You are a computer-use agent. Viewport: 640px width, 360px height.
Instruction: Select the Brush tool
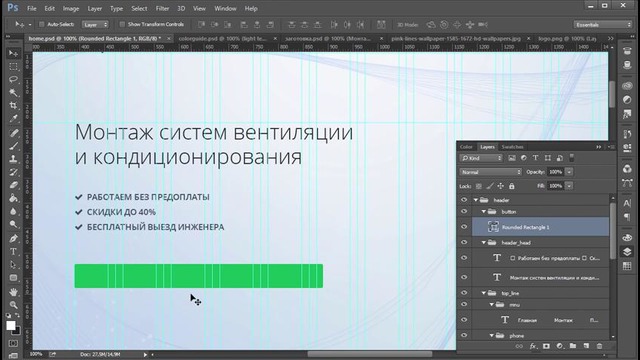pyautogui.click(x=13, y=146)
